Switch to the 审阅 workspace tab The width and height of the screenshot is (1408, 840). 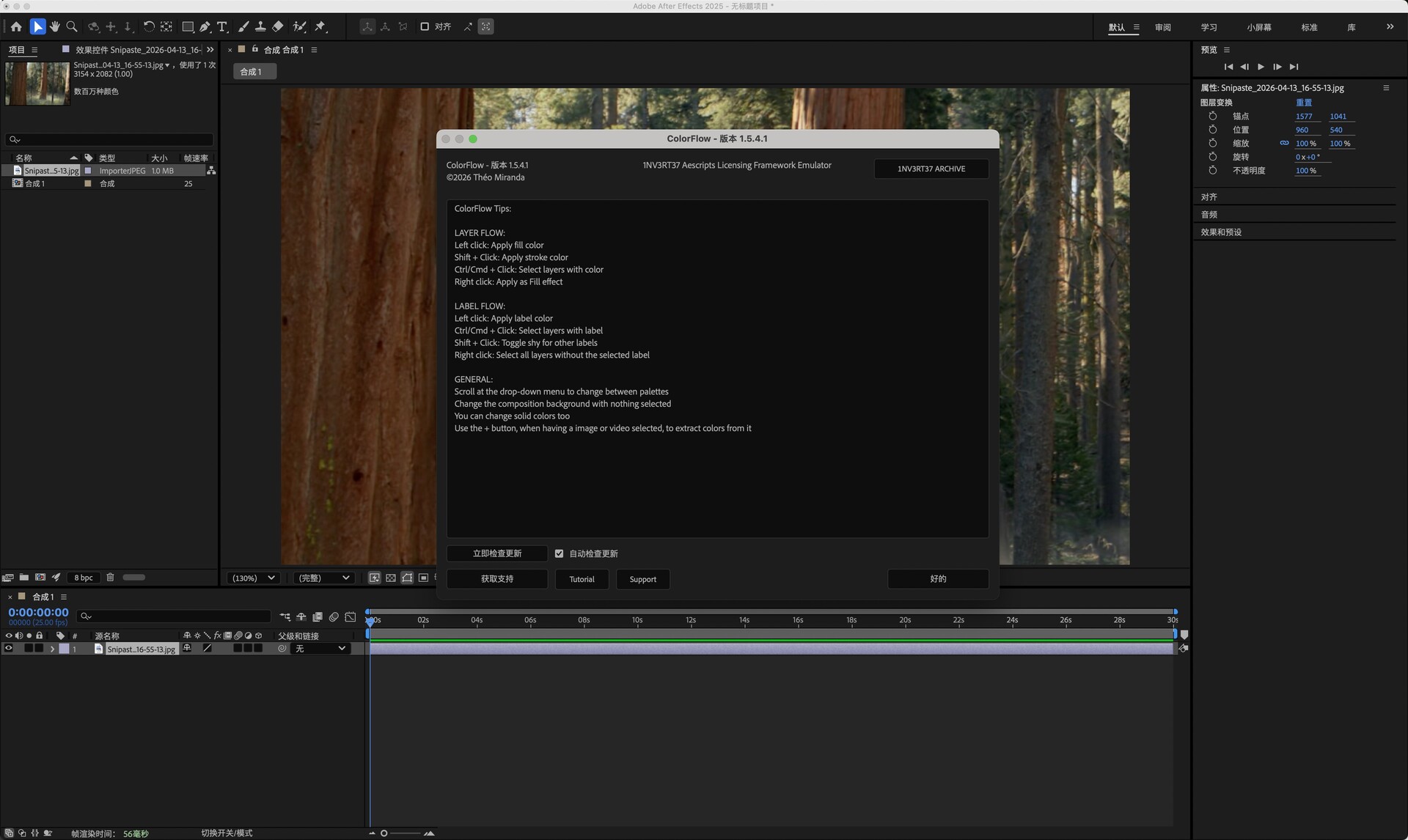click(1162, 27)
